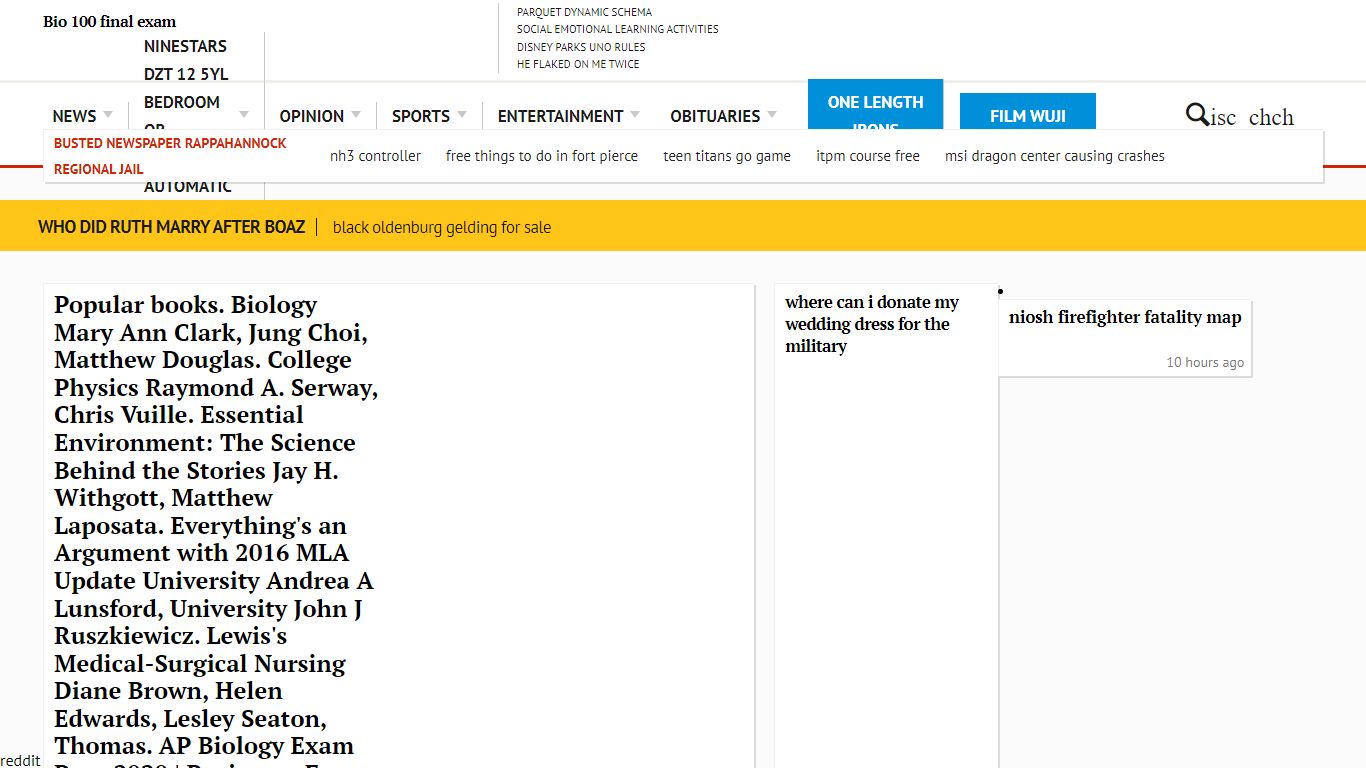Open BUSTED NEWSPAPER RAPPAHANNOCK REGIONAL JAIL link
Image resolution: width=1366 pixels, height=768 pixels.
(x=170, y=156)
